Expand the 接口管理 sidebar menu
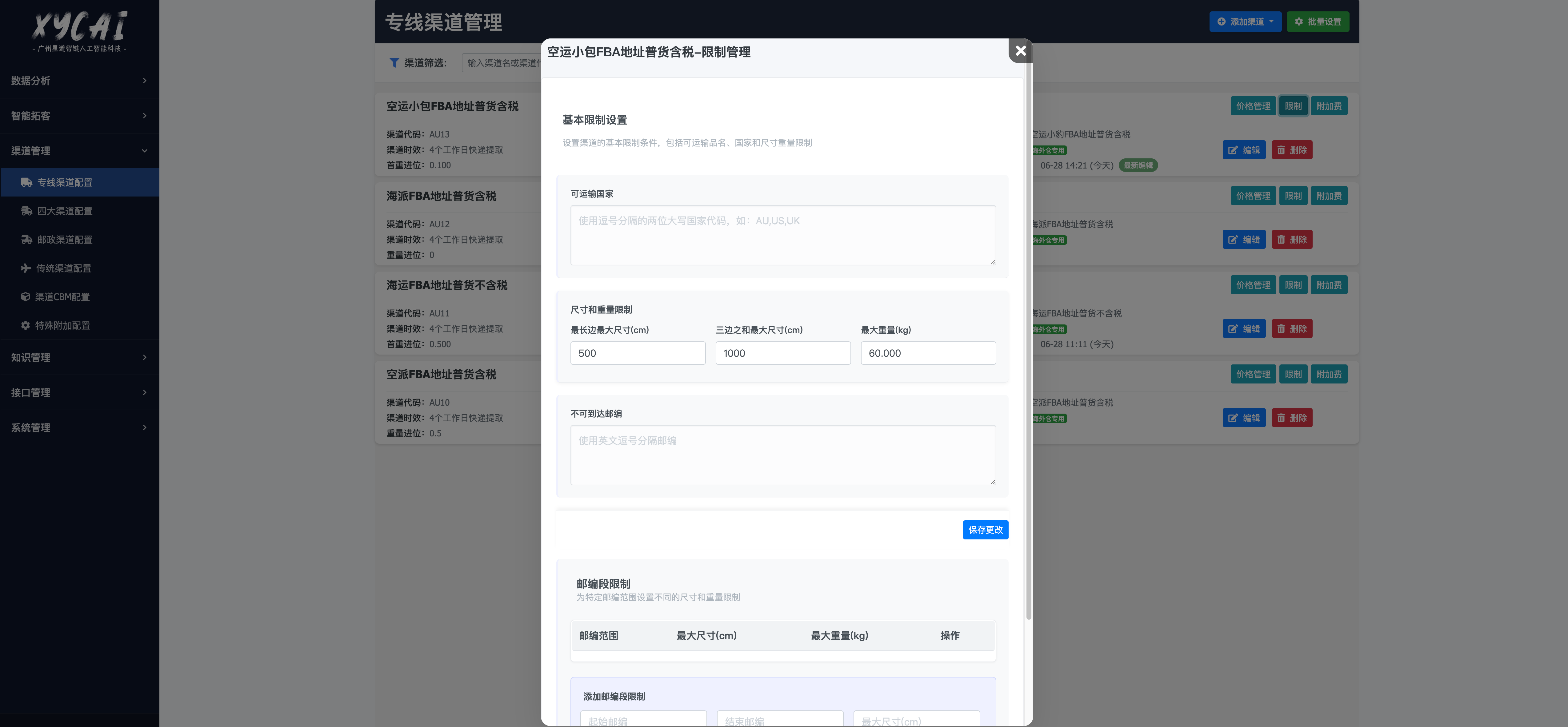 coord(79,392)
